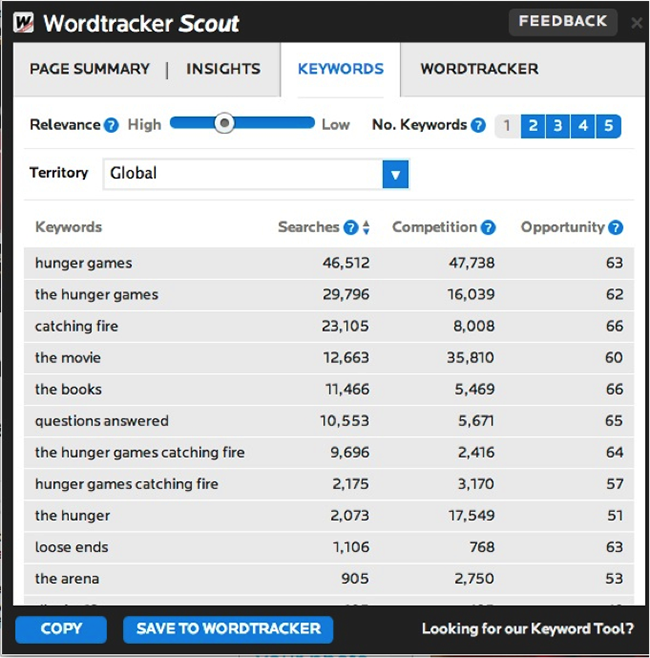Select 'the hunger games' keyword

97,295
